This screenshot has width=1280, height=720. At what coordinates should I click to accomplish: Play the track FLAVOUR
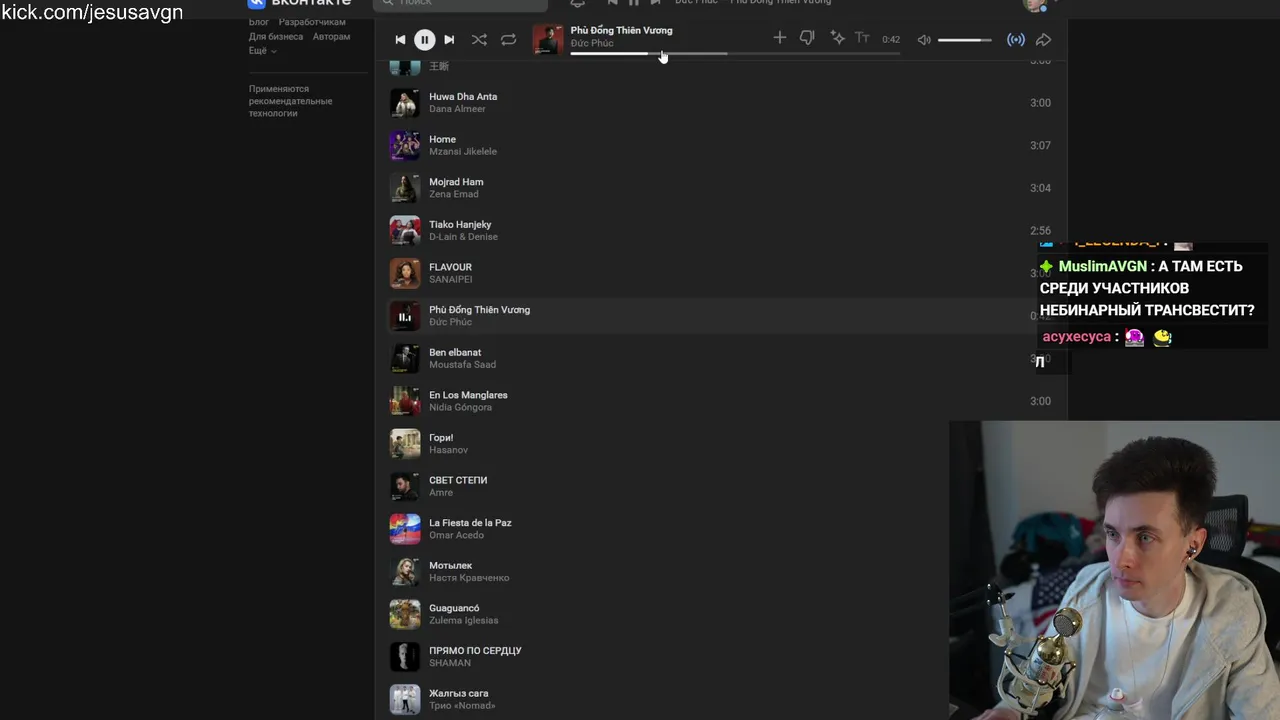coord(450,268)
